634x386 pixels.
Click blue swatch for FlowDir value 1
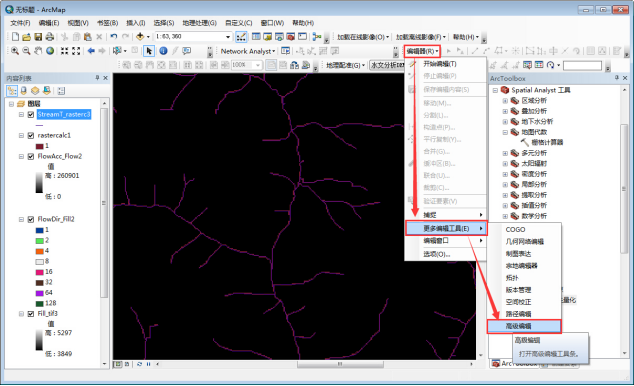39,230
